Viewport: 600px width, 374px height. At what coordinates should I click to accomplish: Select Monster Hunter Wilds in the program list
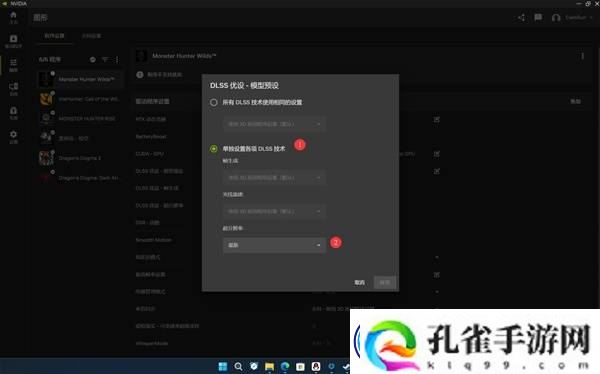80,79
